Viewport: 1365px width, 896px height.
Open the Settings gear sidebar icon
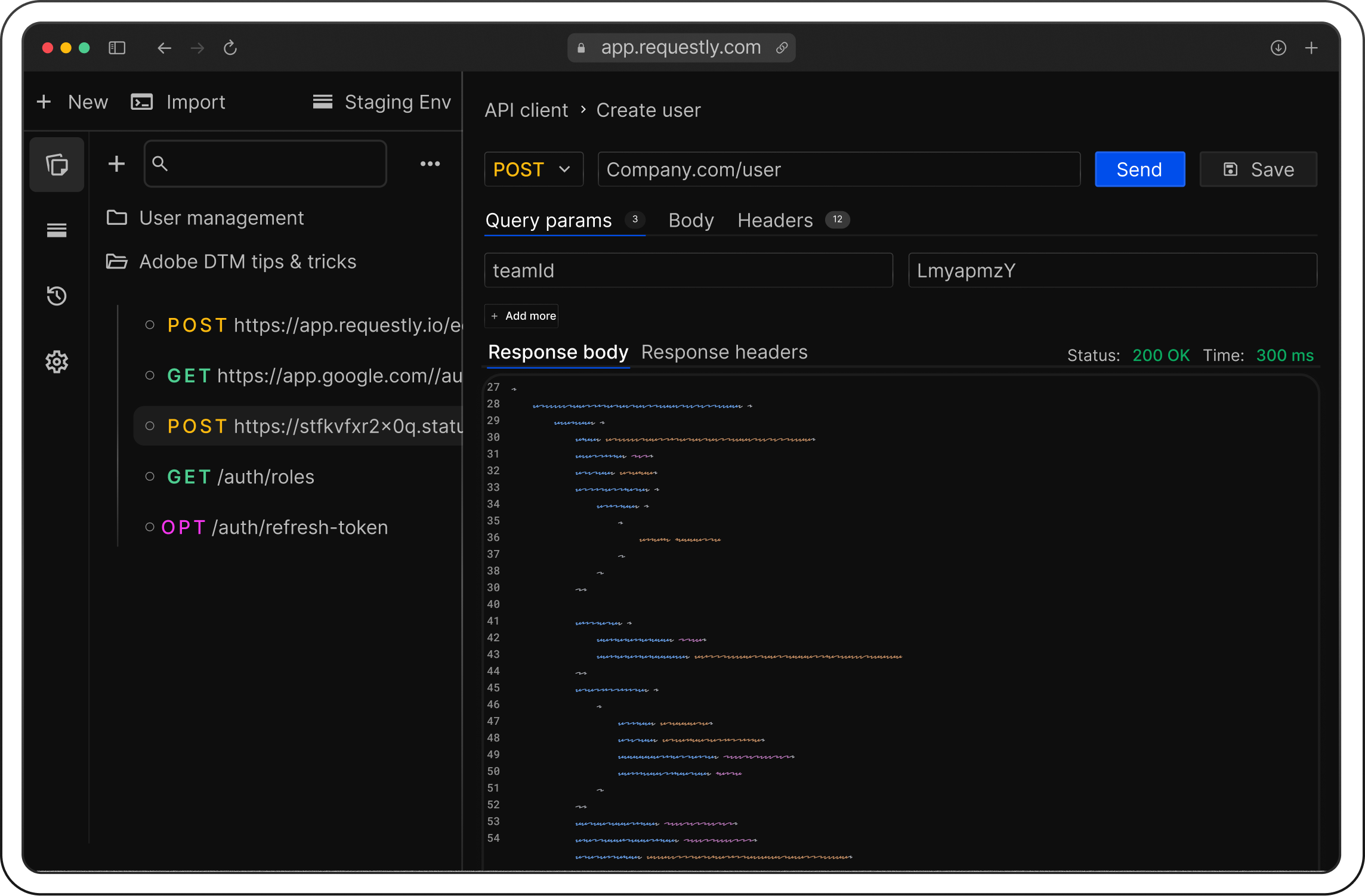pos(57,362)
